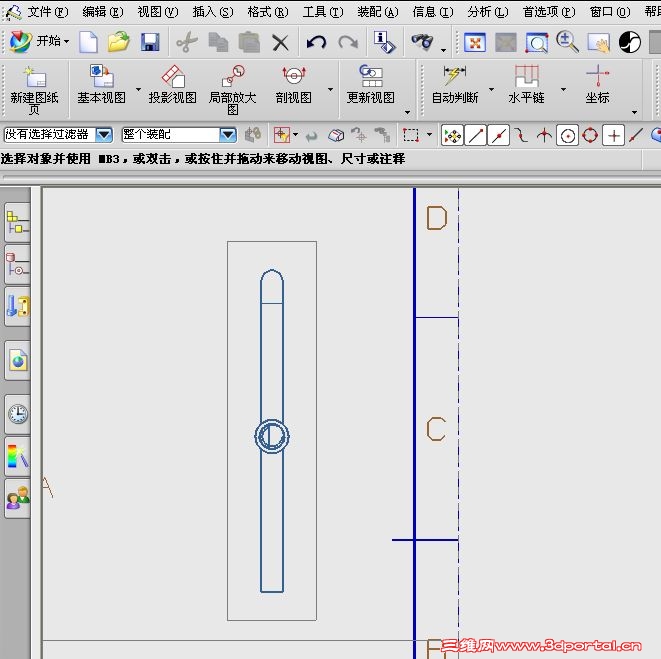Open the 分析(L) menu
The height and width of the screenshot is (659, 661).
pyautogui.click(x=488, y=12)
